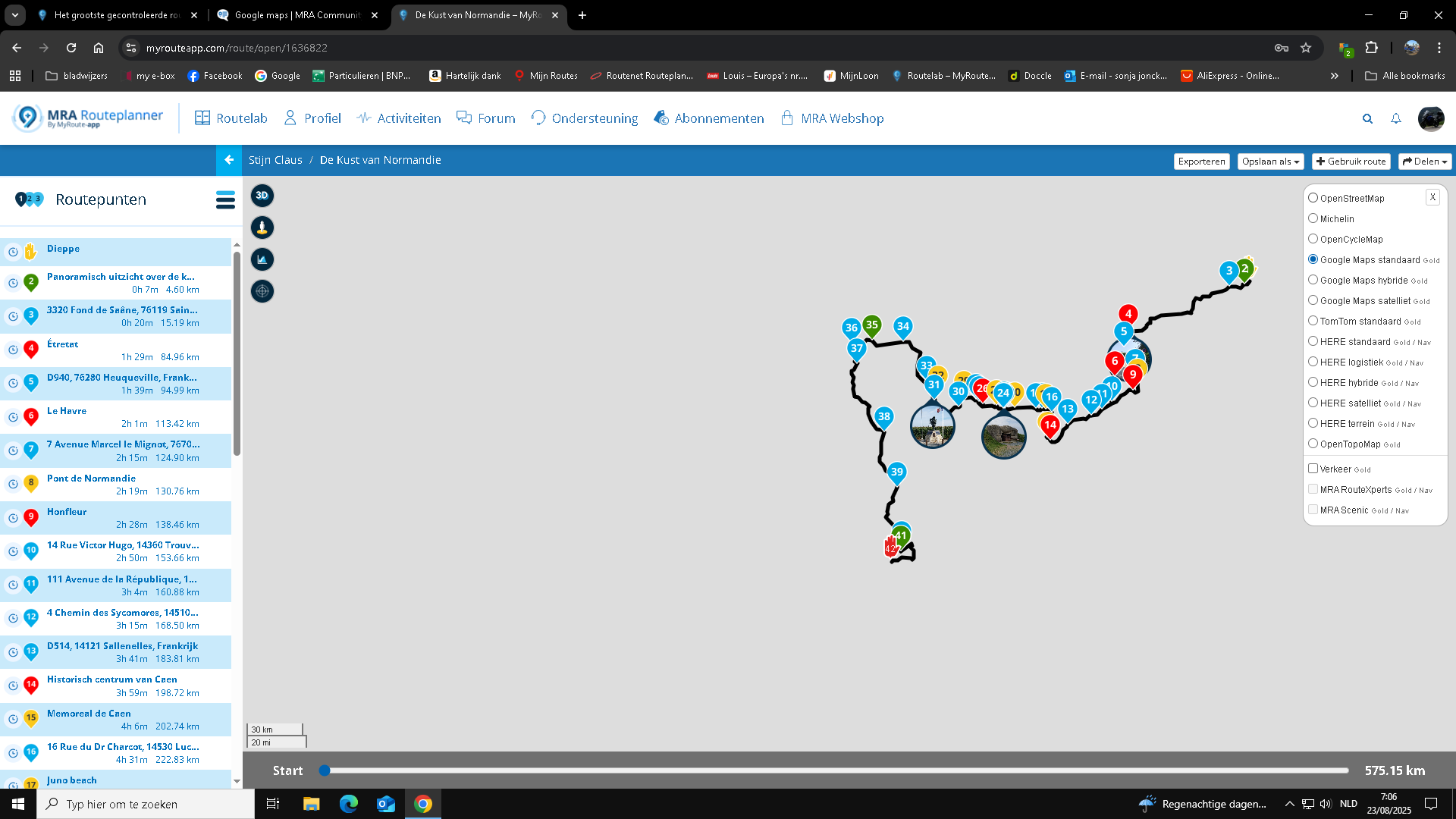Select Google Maps satelliet layer
The height and width of the screenshot is (819, 1456).
pyautogui.click(x=1313, y=300)
